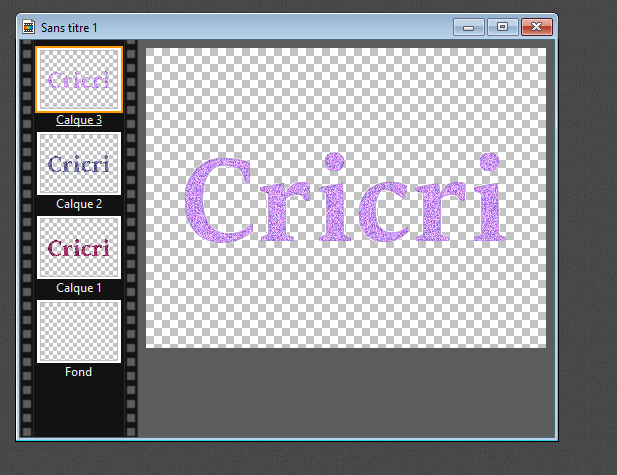617x475 pixels.
Task: Select the Calque 3 layer thumbnail
Action: pos(79,79)
